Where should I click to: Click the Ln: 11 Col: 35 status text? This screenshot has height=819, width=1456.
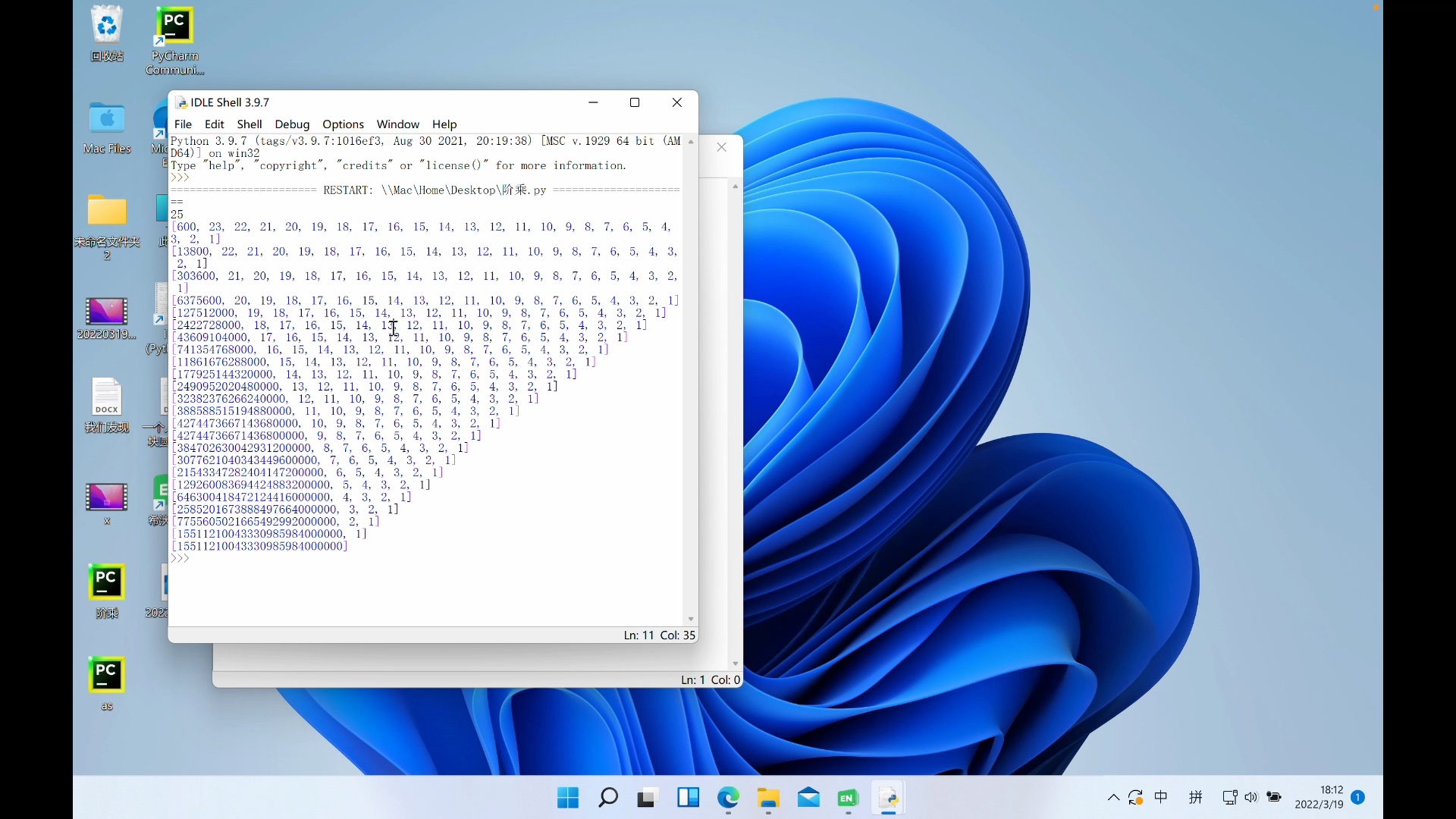(x=659, y=635)
